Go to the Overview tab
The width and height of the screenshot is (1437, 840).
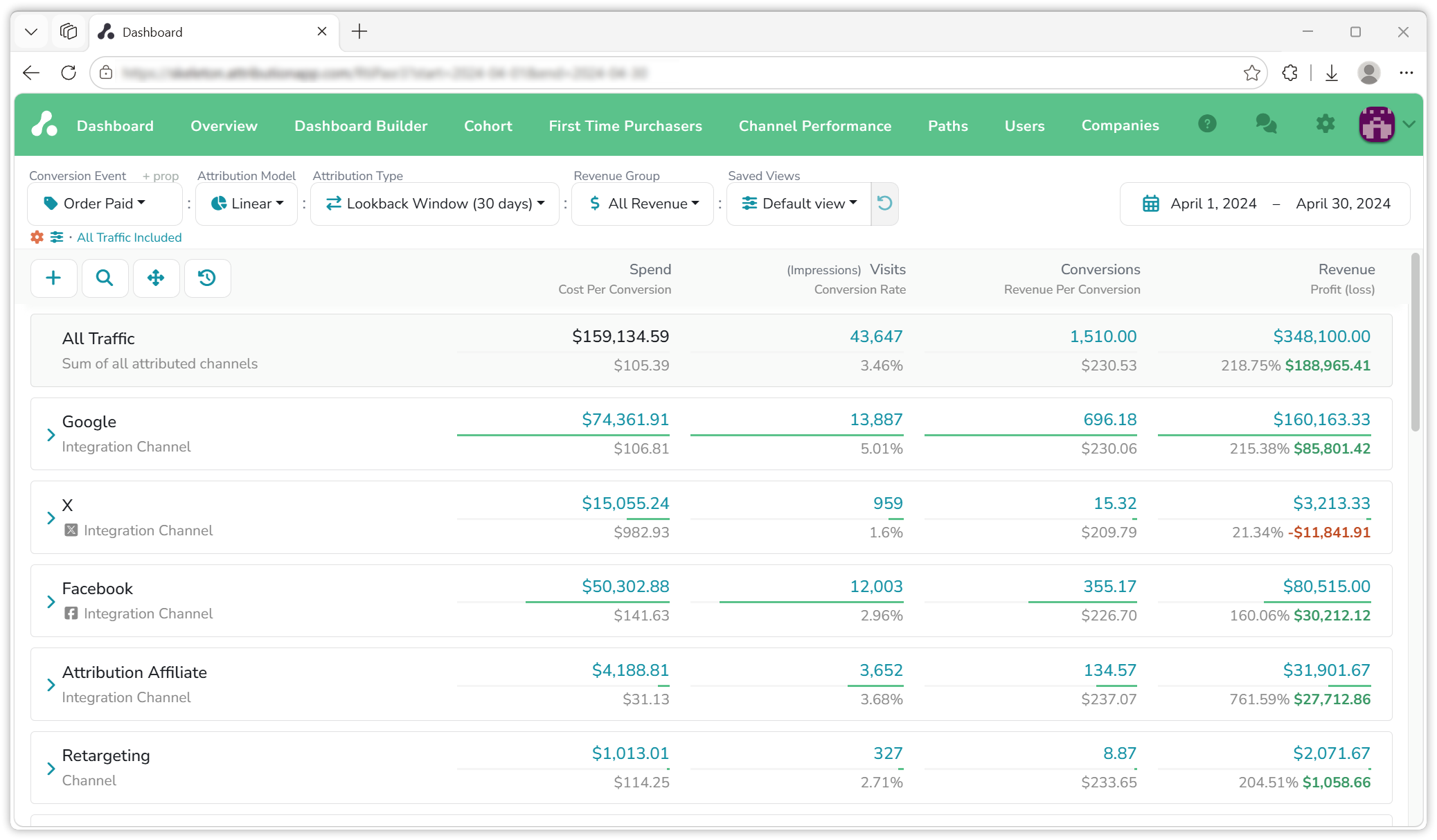point(224,125)
